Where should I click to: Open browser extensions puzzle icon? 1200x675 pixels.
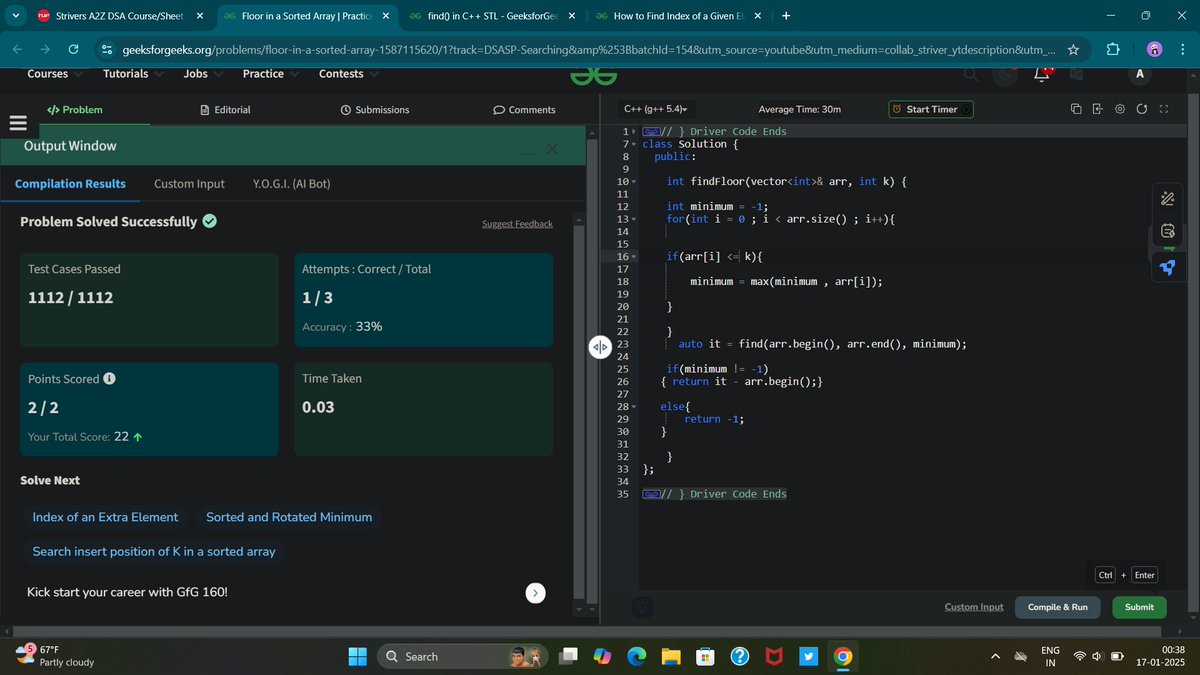(x=1114, y=49)
